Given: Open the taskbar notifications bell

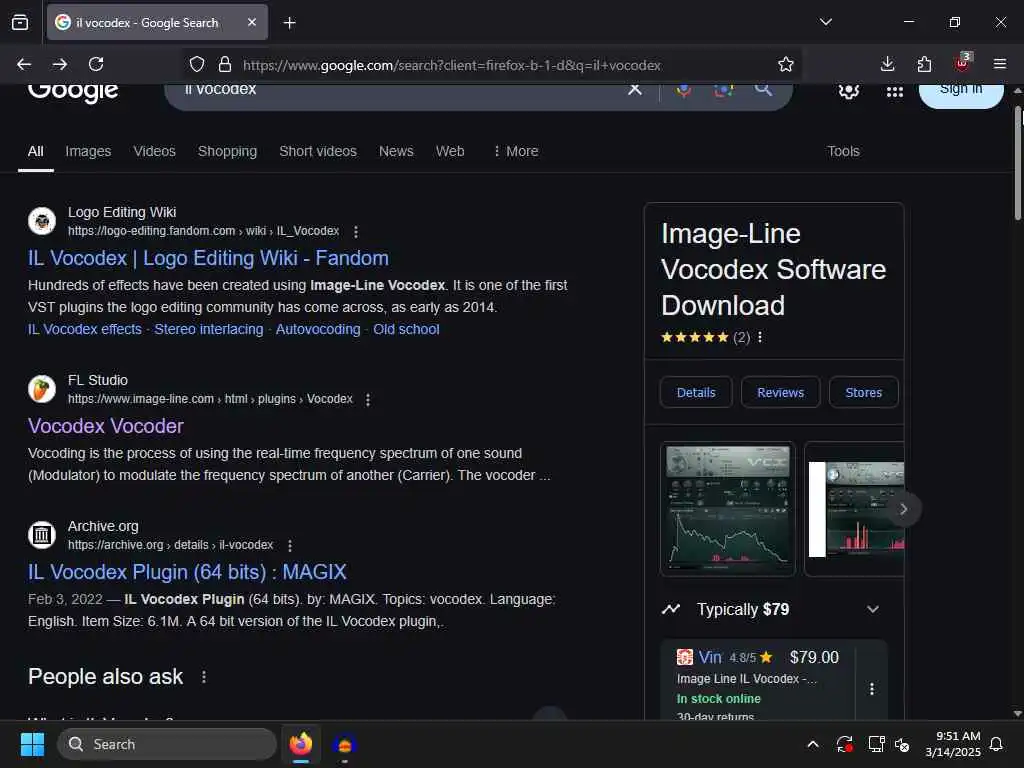Looking at the screenshot, I should coord(996,744).
